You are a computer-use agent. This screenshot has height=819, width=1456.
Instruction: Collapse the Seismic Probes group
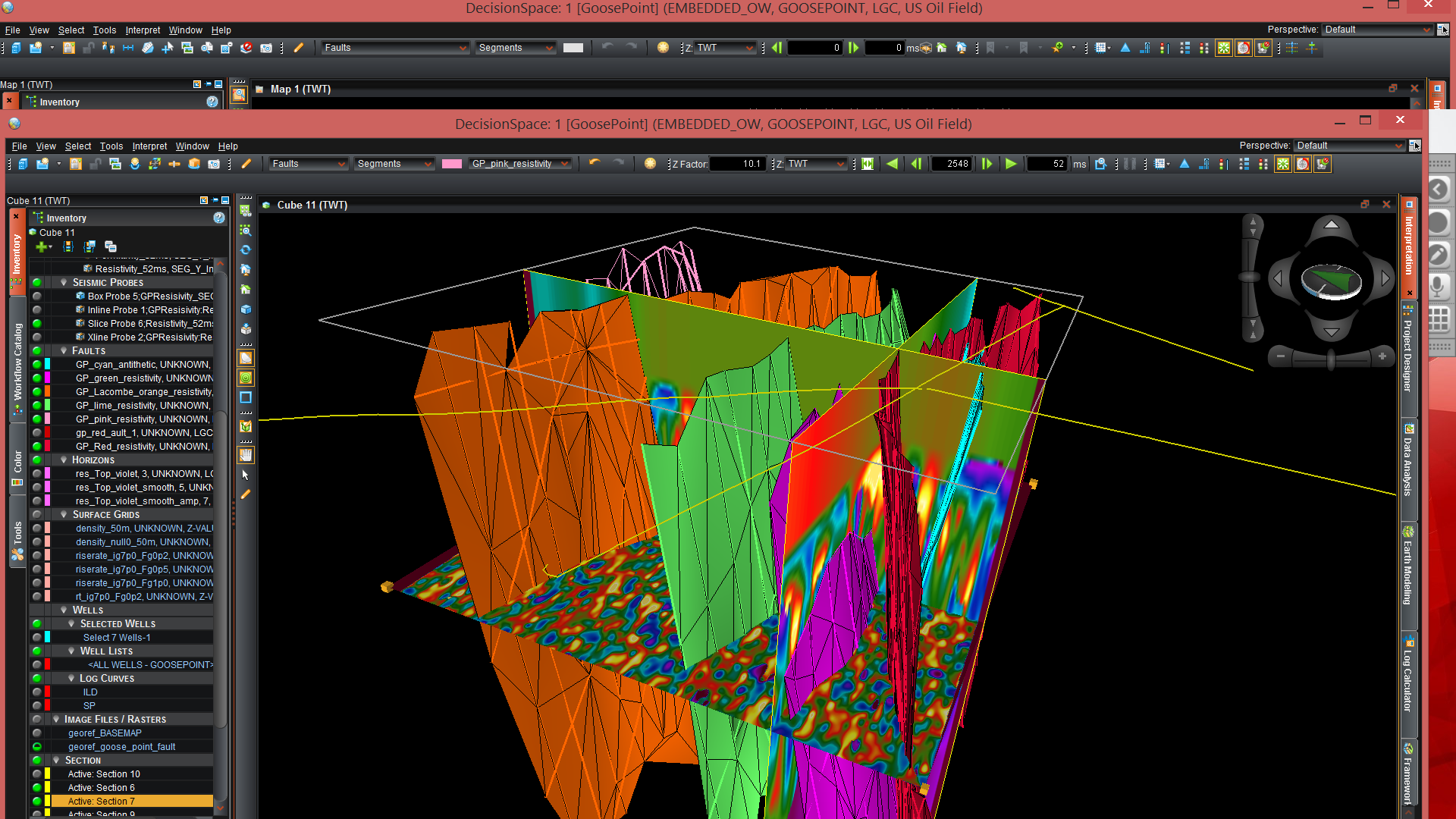tap(64, 283)
